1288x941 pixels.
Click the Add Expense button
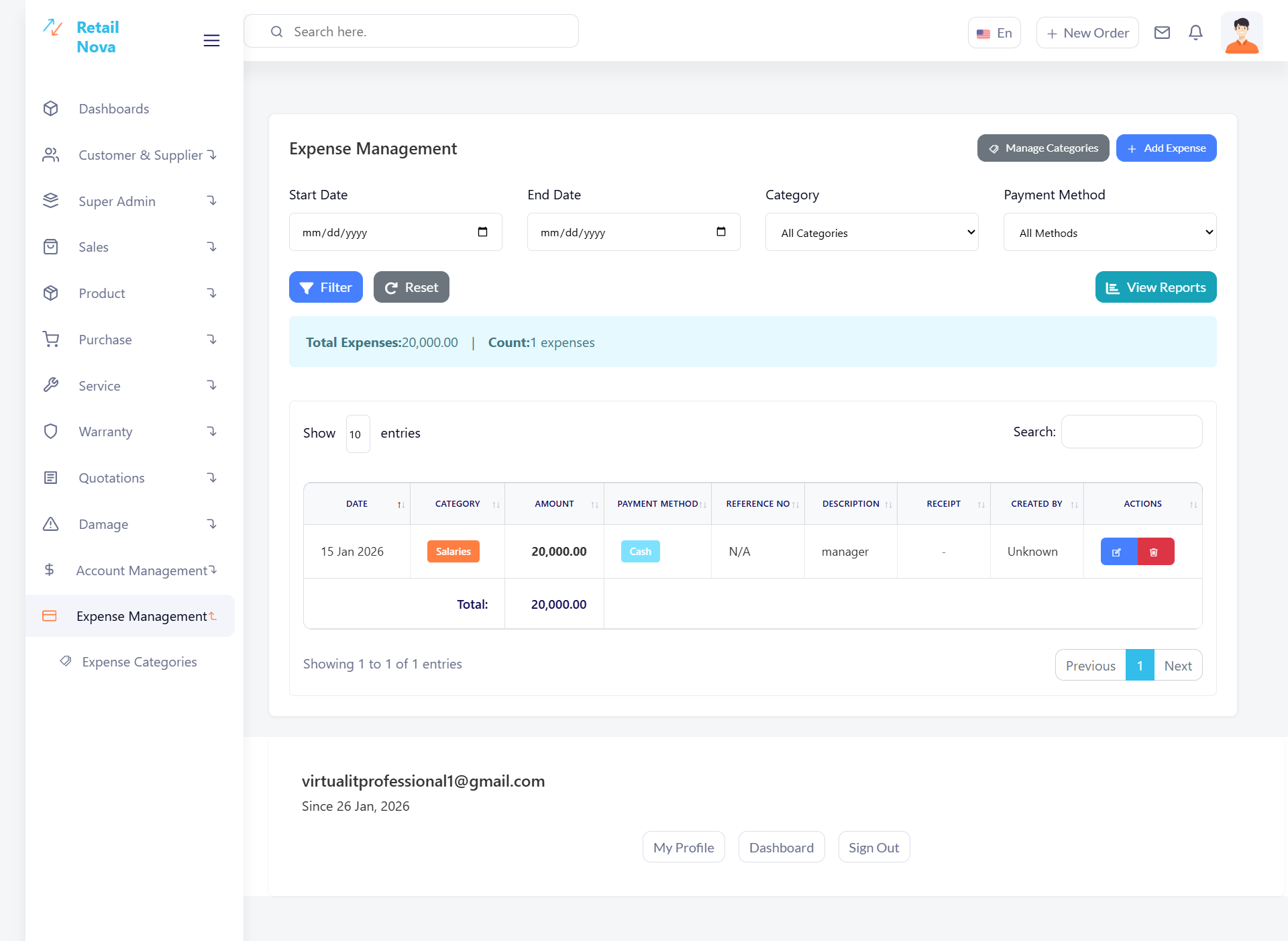[x=1166, y=148]
